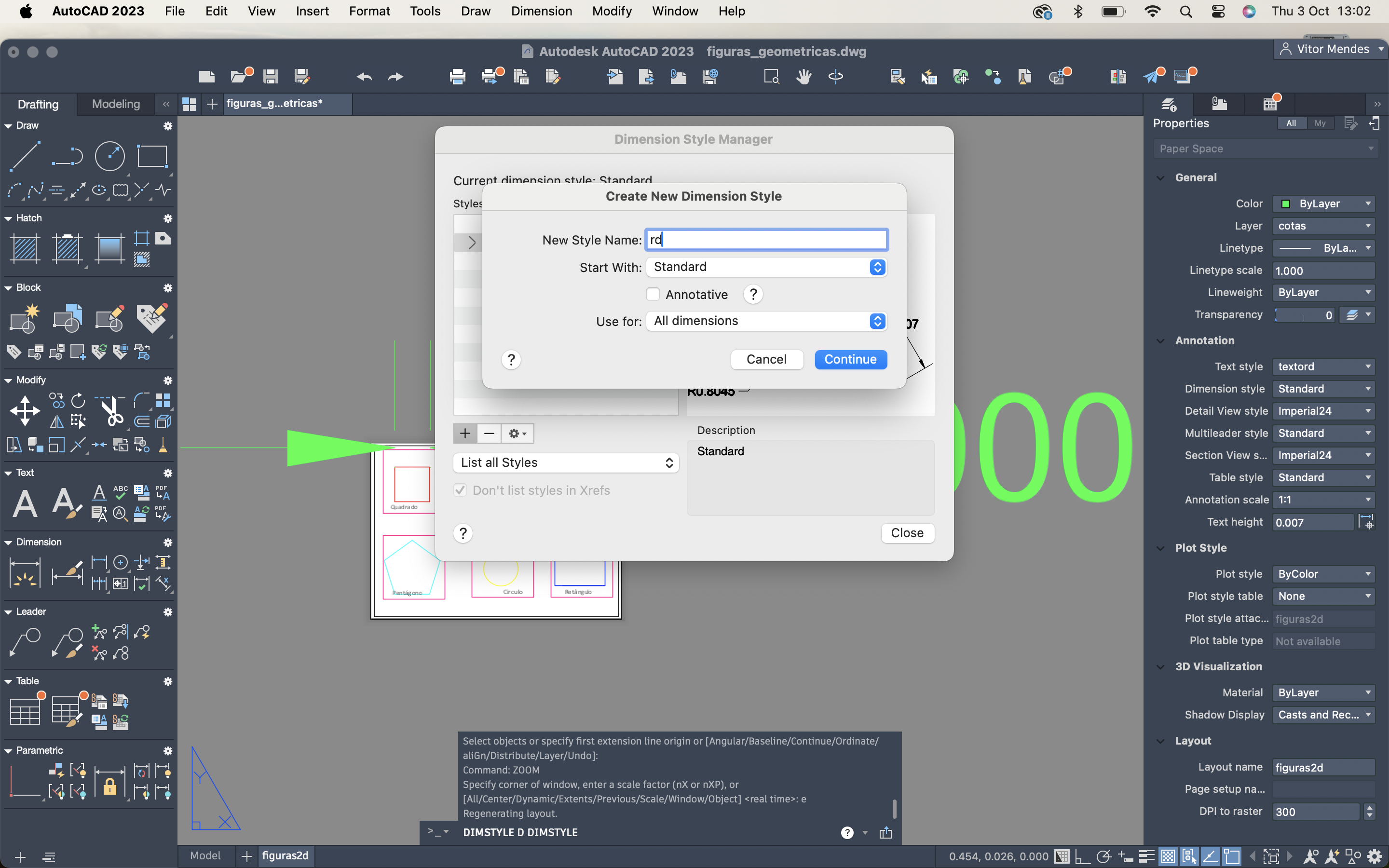The height and width of the screenshot is (868, 1389).
Task: Select the Rectangle drawing tool
Action: tap(152, 156)
